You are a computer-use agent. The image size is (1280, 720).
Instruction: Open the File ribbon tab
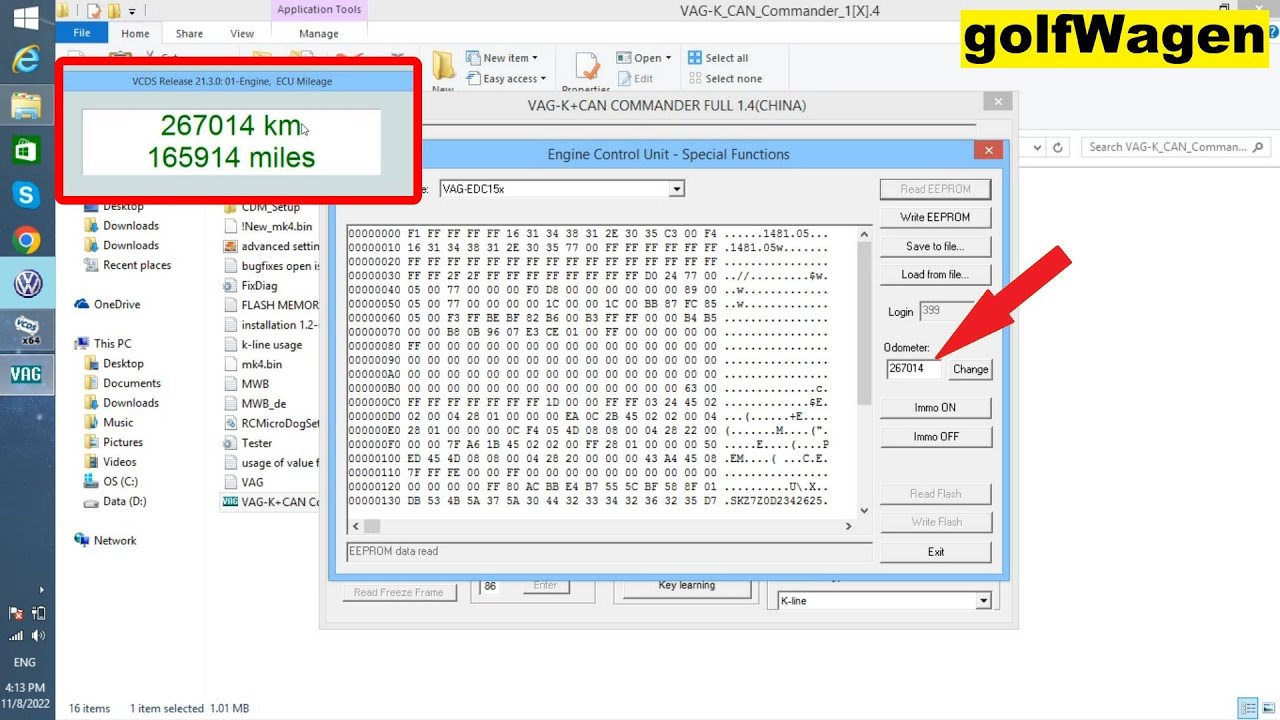coord(82,33)
